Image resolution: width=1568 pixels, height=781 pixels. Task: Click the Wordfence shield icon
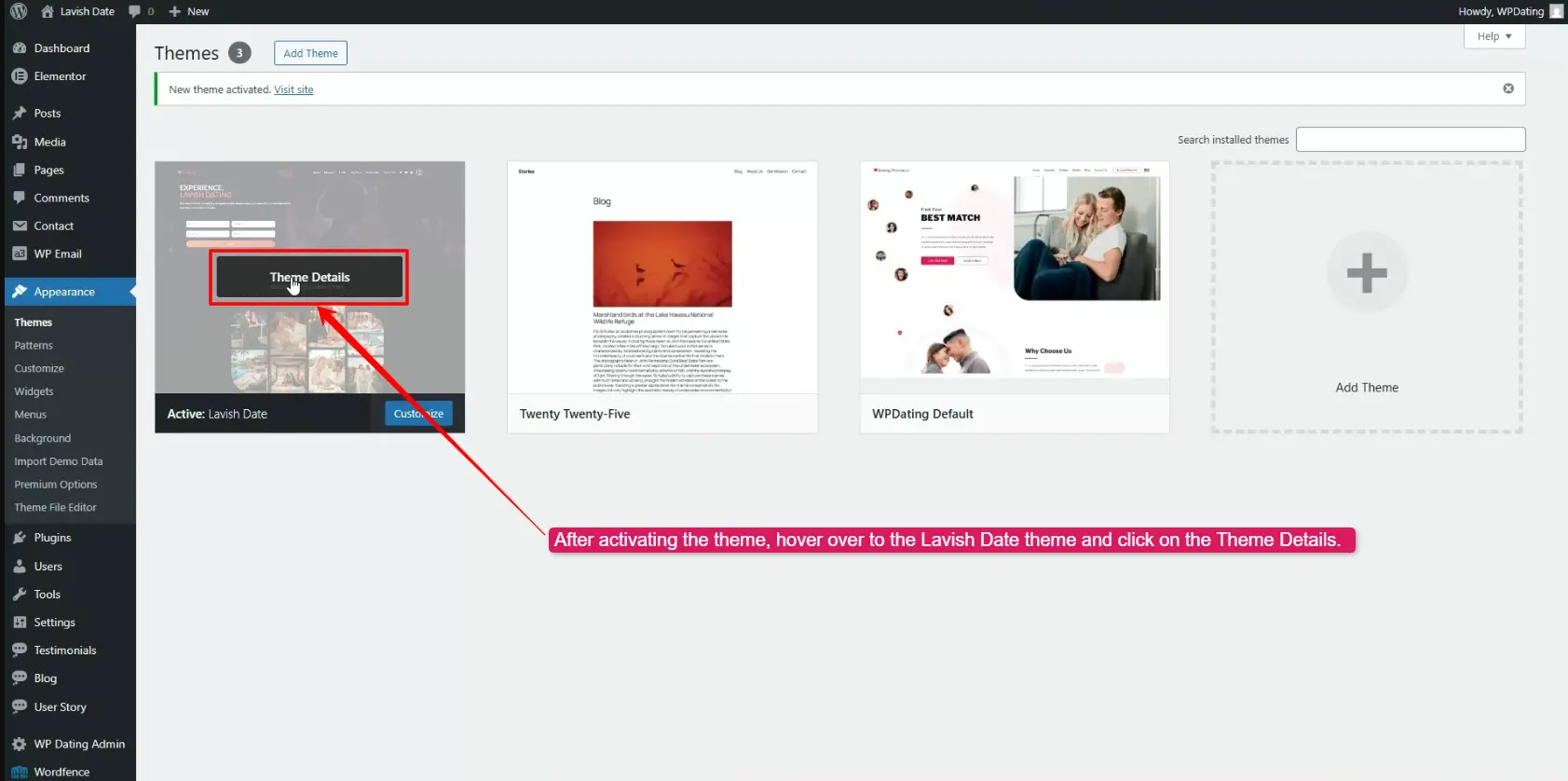pyautogui.click(x=20, y=772)
